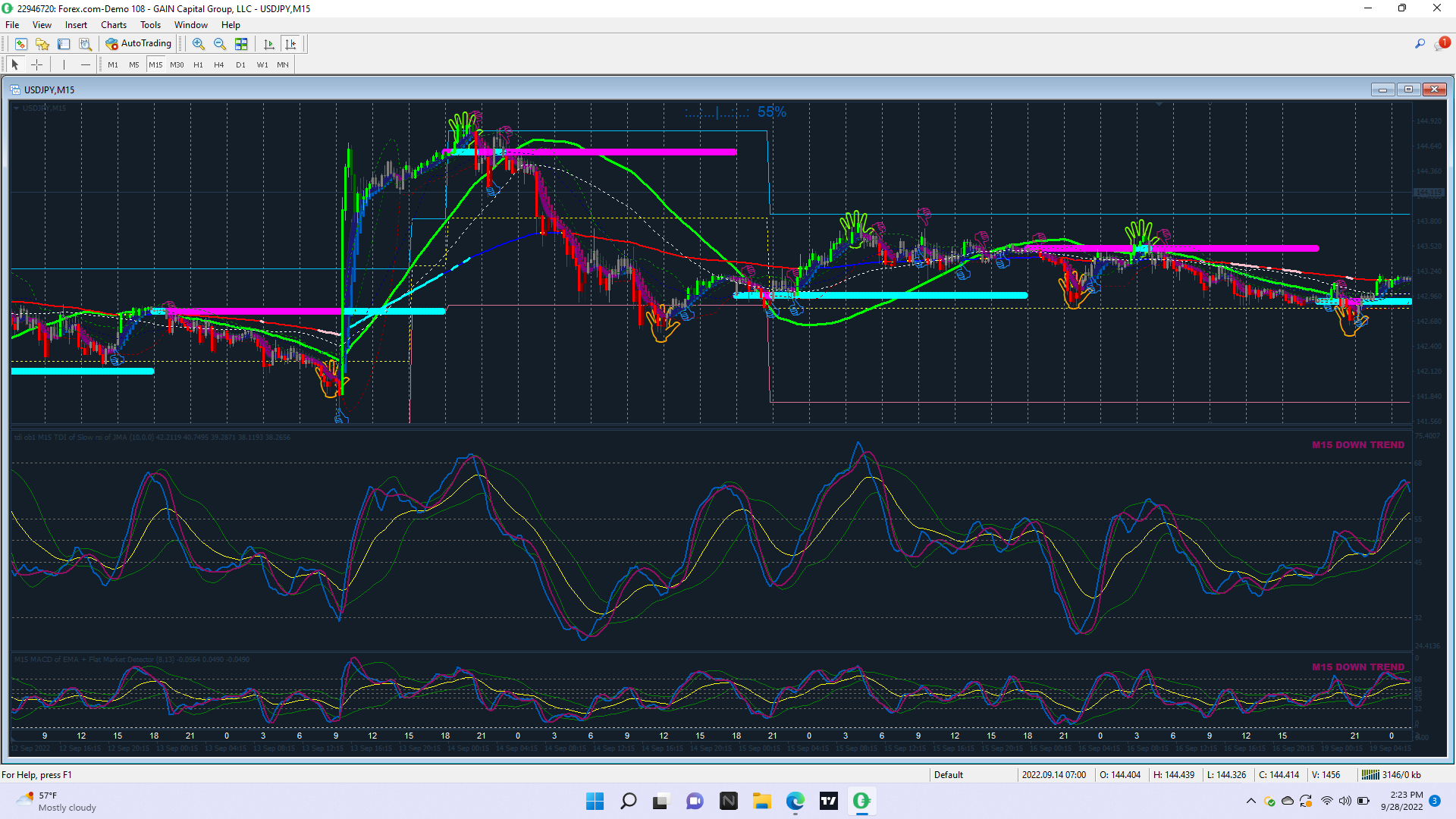Click the chart Zoom Out magnifier

(219, 44)
